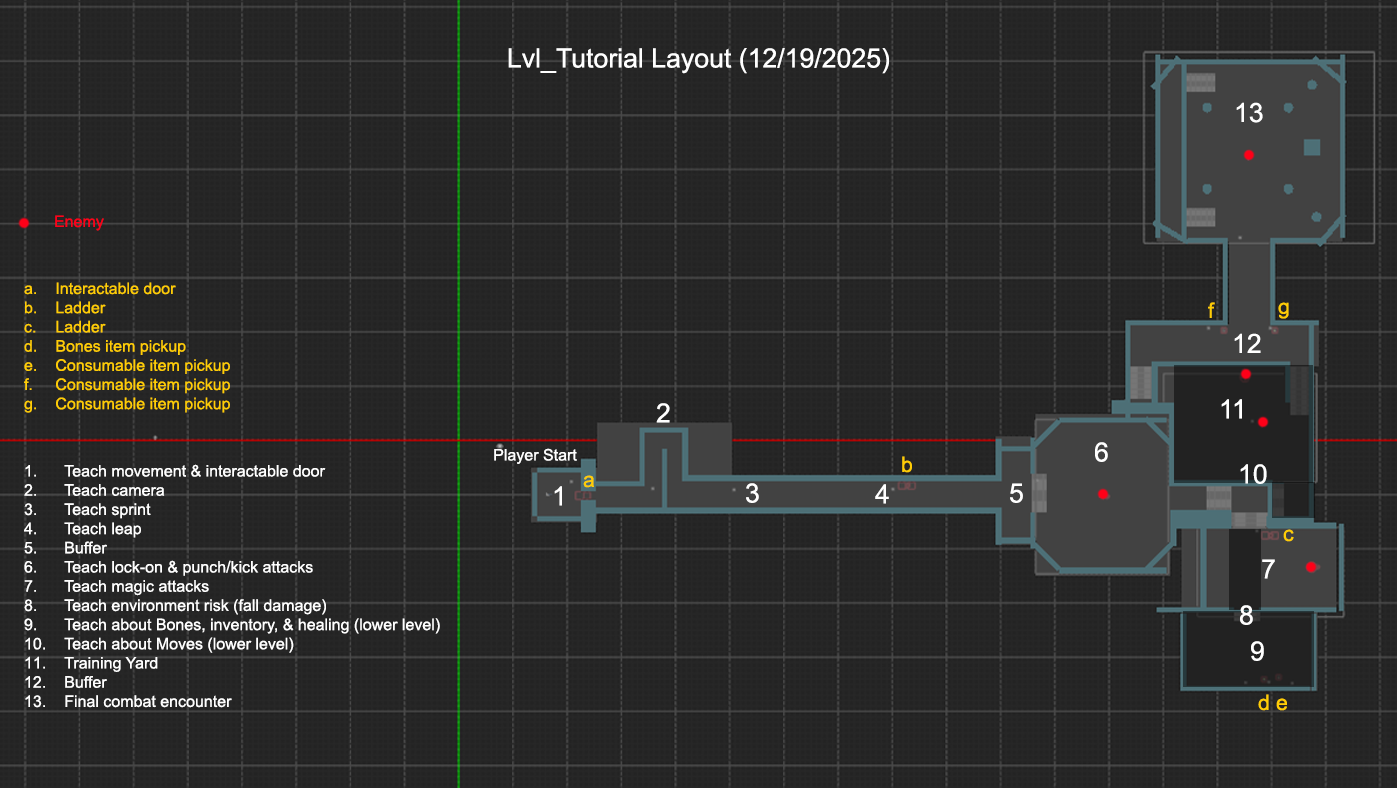Select the enemy dot beside number 11
This screenshot has width=1397, height=788.
pyautogui.click(x=1263, y=422)
